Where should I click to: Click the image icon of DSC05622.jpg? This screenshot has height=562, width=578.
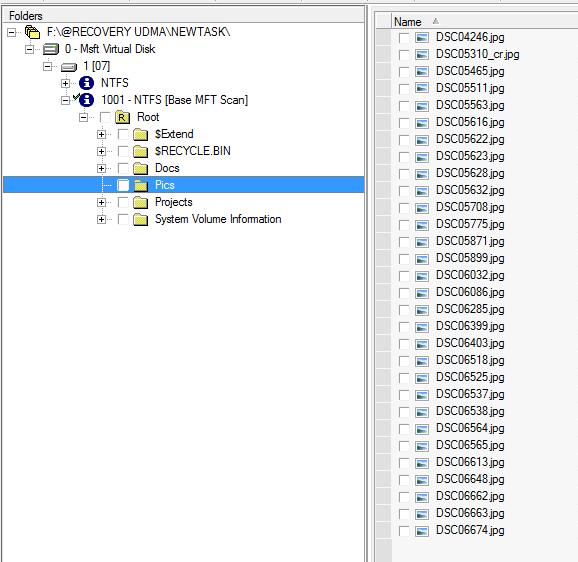(422, 140)
